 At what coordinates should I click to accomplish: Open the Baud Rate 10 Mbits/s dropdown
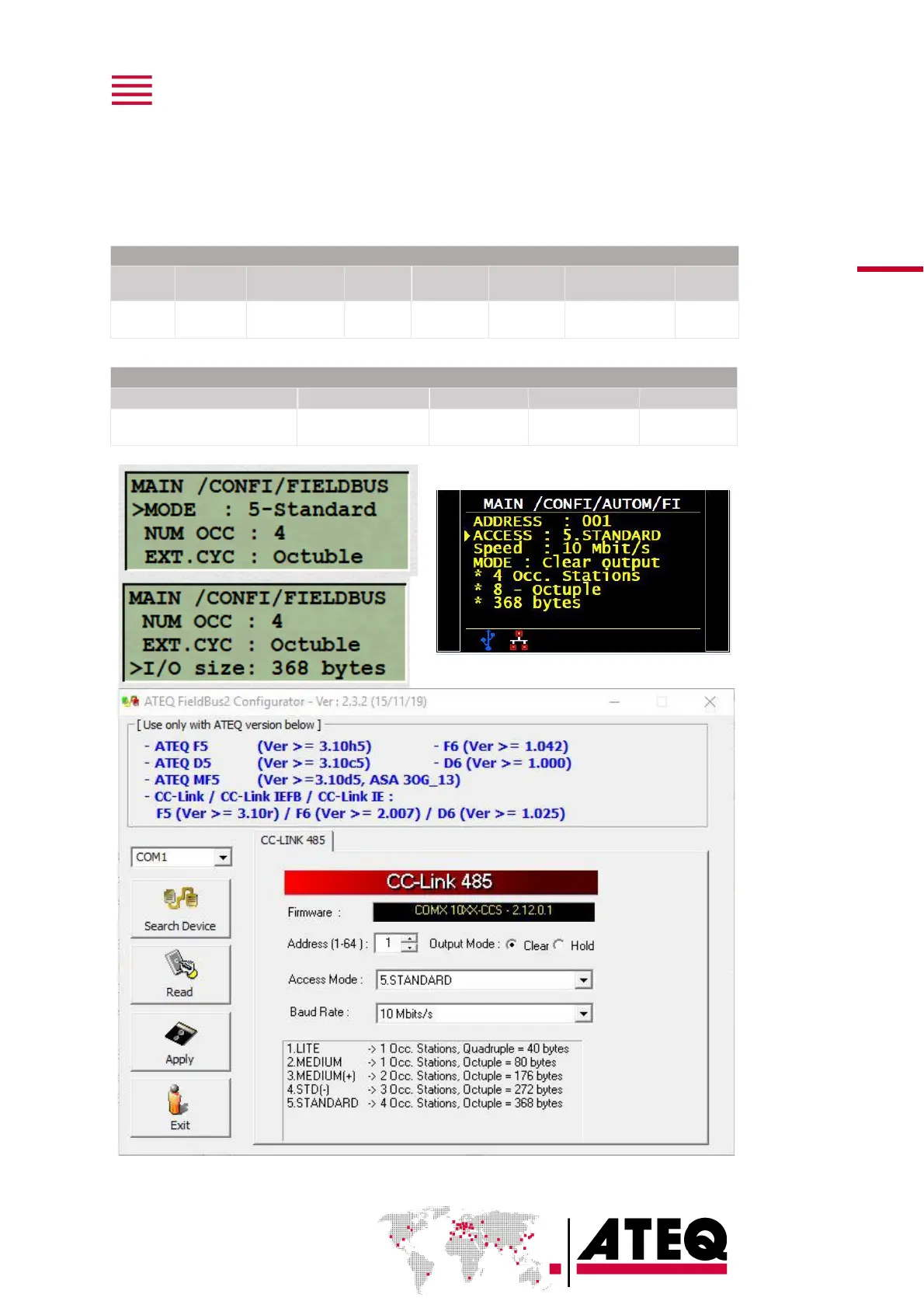584,1014
